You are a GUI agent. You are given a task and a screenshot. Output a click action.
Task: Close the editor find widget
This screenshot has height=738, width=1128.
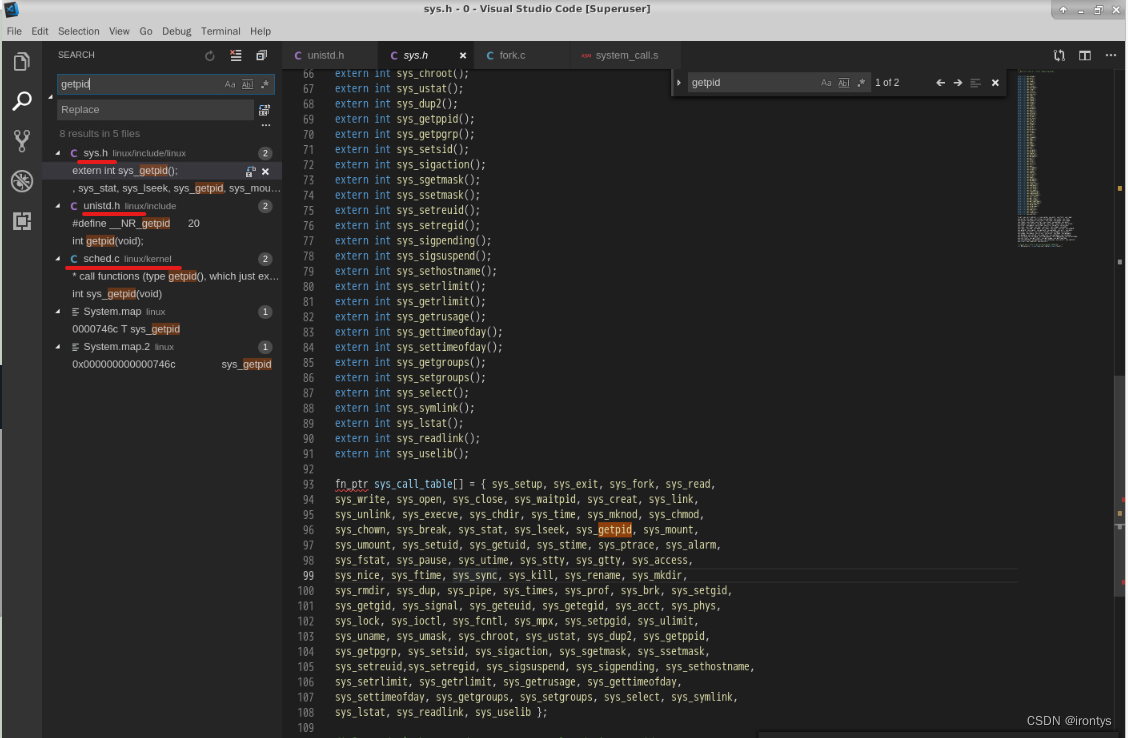995,83
